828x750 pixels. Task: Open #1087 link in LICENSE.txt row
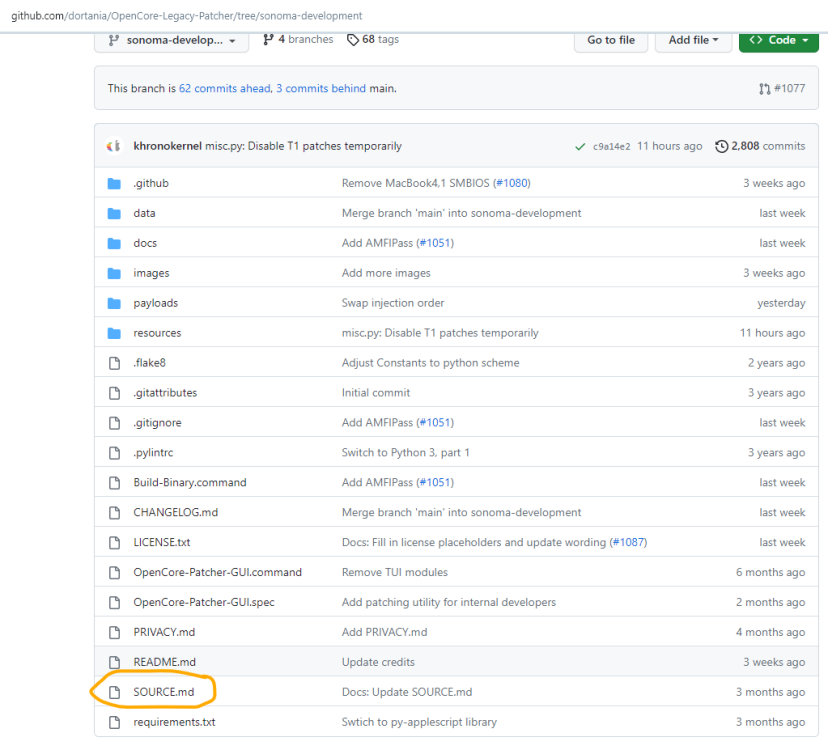628,542
